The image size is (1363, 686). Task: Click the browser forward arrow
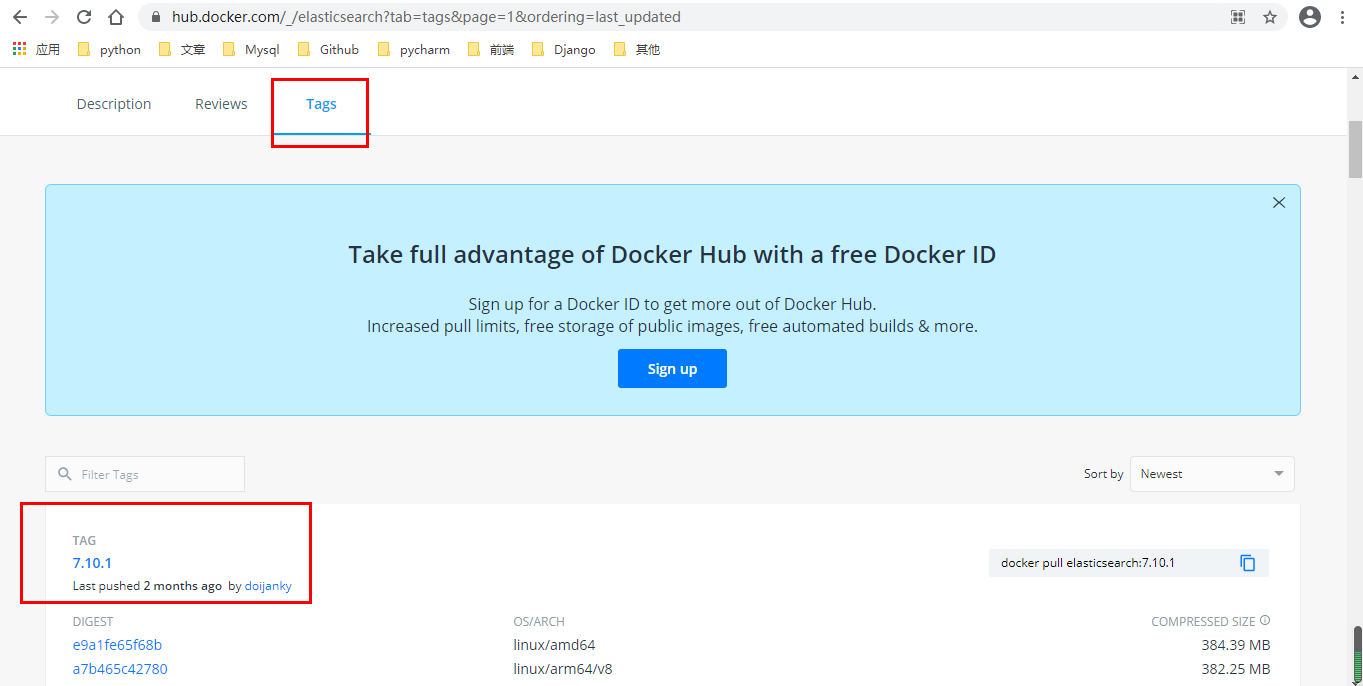52,17
